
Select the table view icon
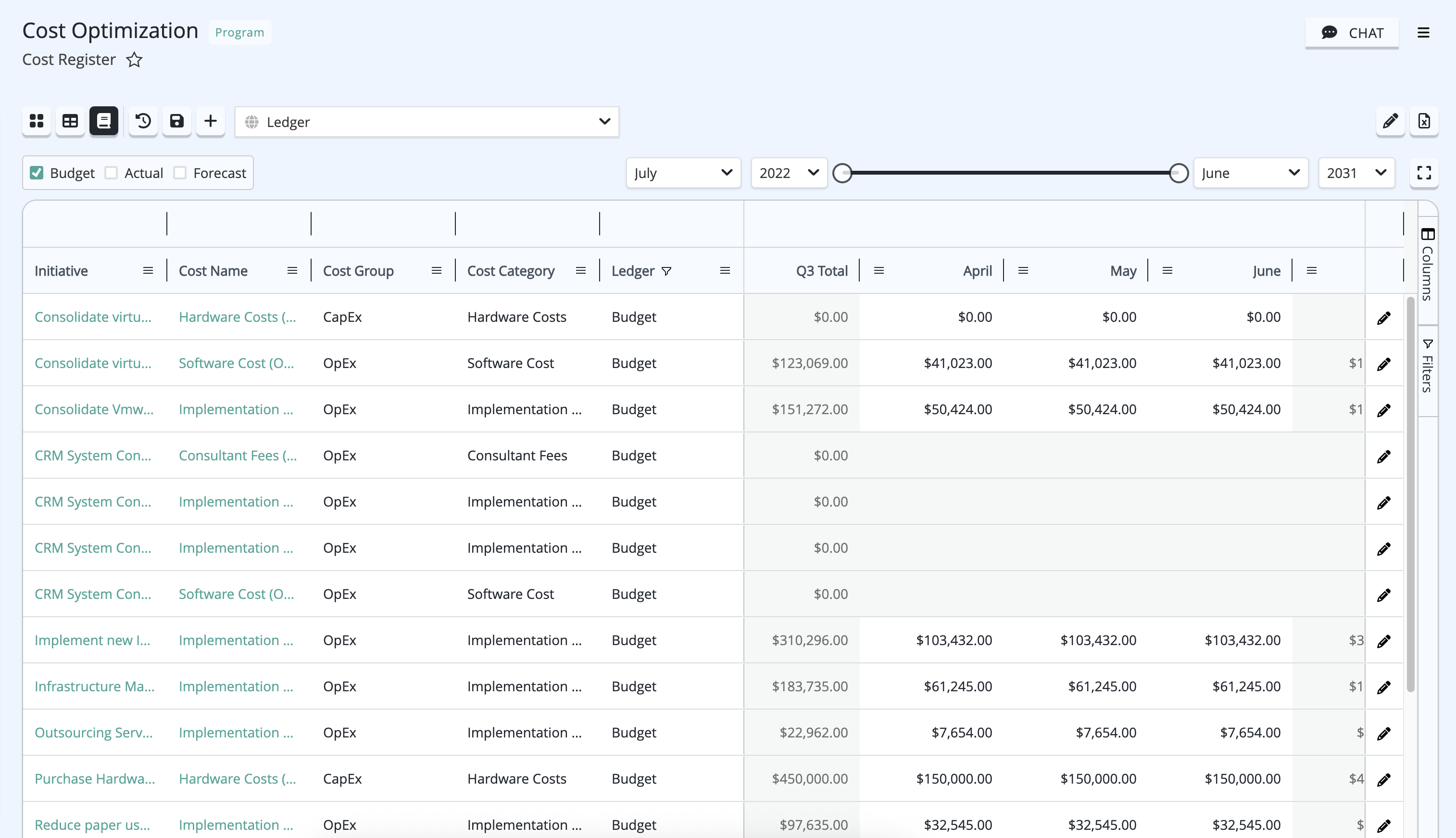(70, 121)
